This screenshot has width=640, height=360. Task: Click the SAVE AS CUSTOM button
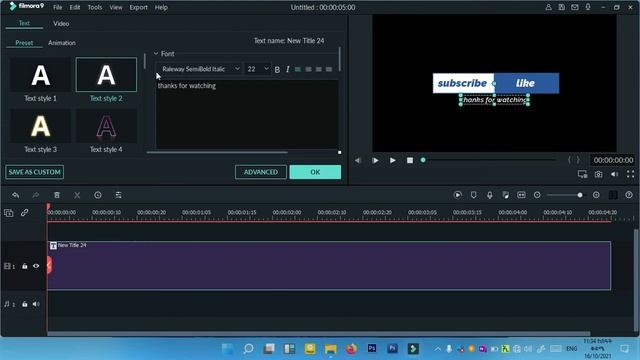(x=35, y=172)
